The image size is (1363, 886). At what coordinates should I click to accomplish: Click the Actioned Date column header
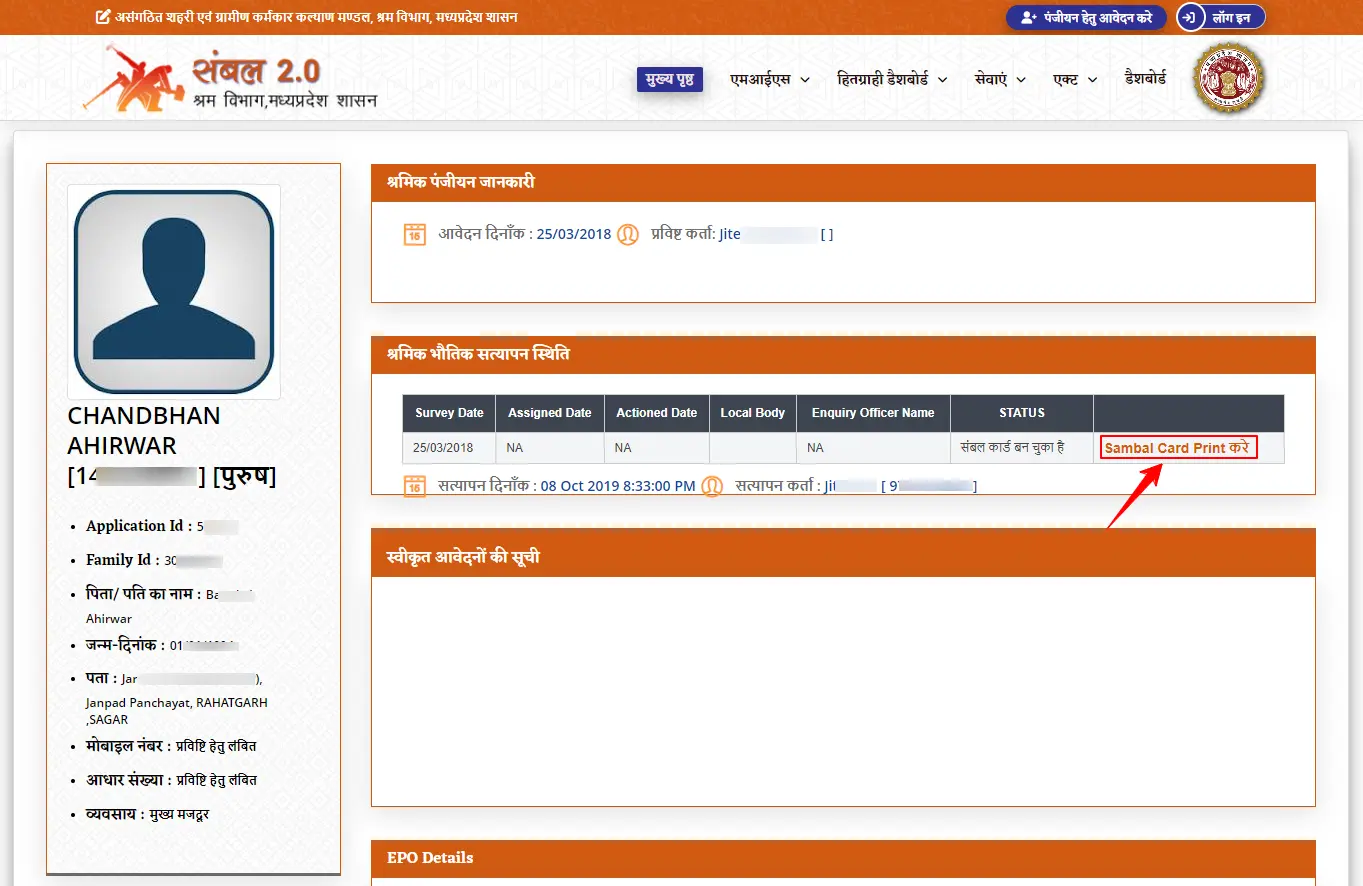[657, 413]
